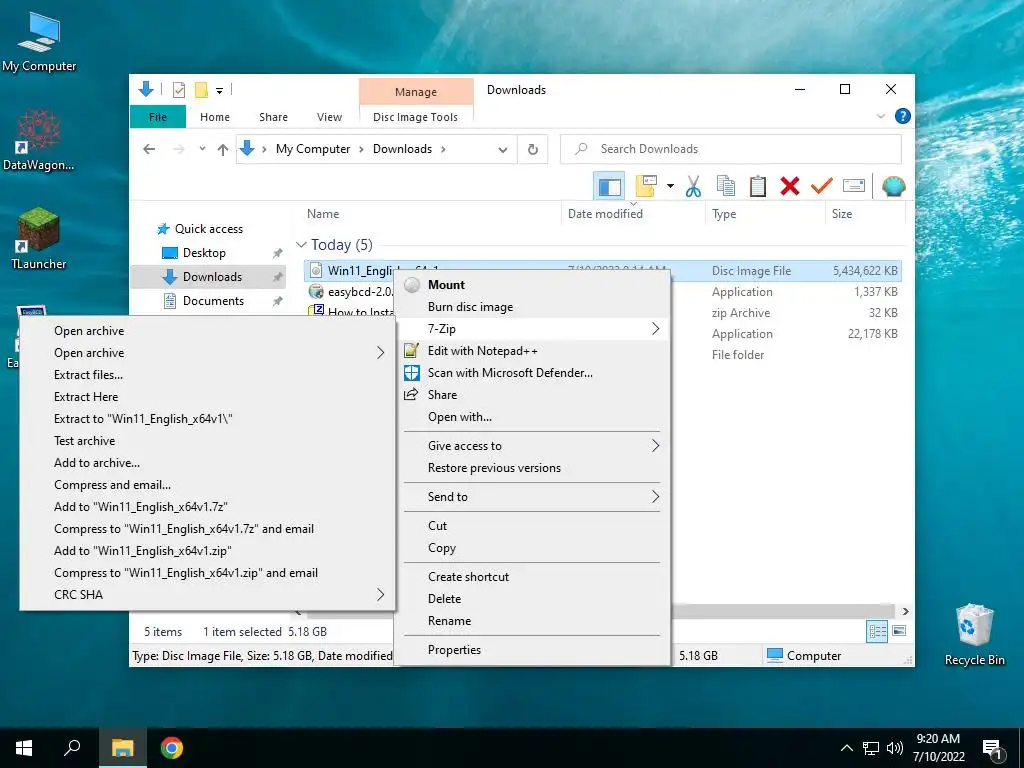1024x768 pixels.
Task: Expand the CRC SHA submenu
Action: pyautogui.click(x=208, y=595)
